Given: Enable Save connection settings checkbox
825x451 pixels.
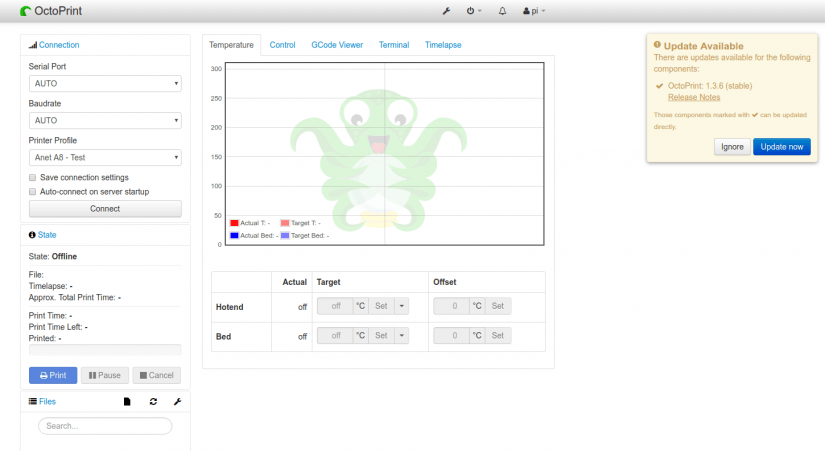Looking at the screenshot, I should coord(33,177).
